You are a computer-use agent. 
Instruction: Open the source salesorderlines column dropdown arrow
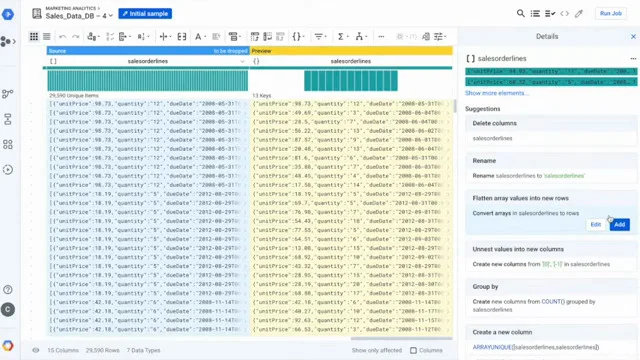click(242, 61)
